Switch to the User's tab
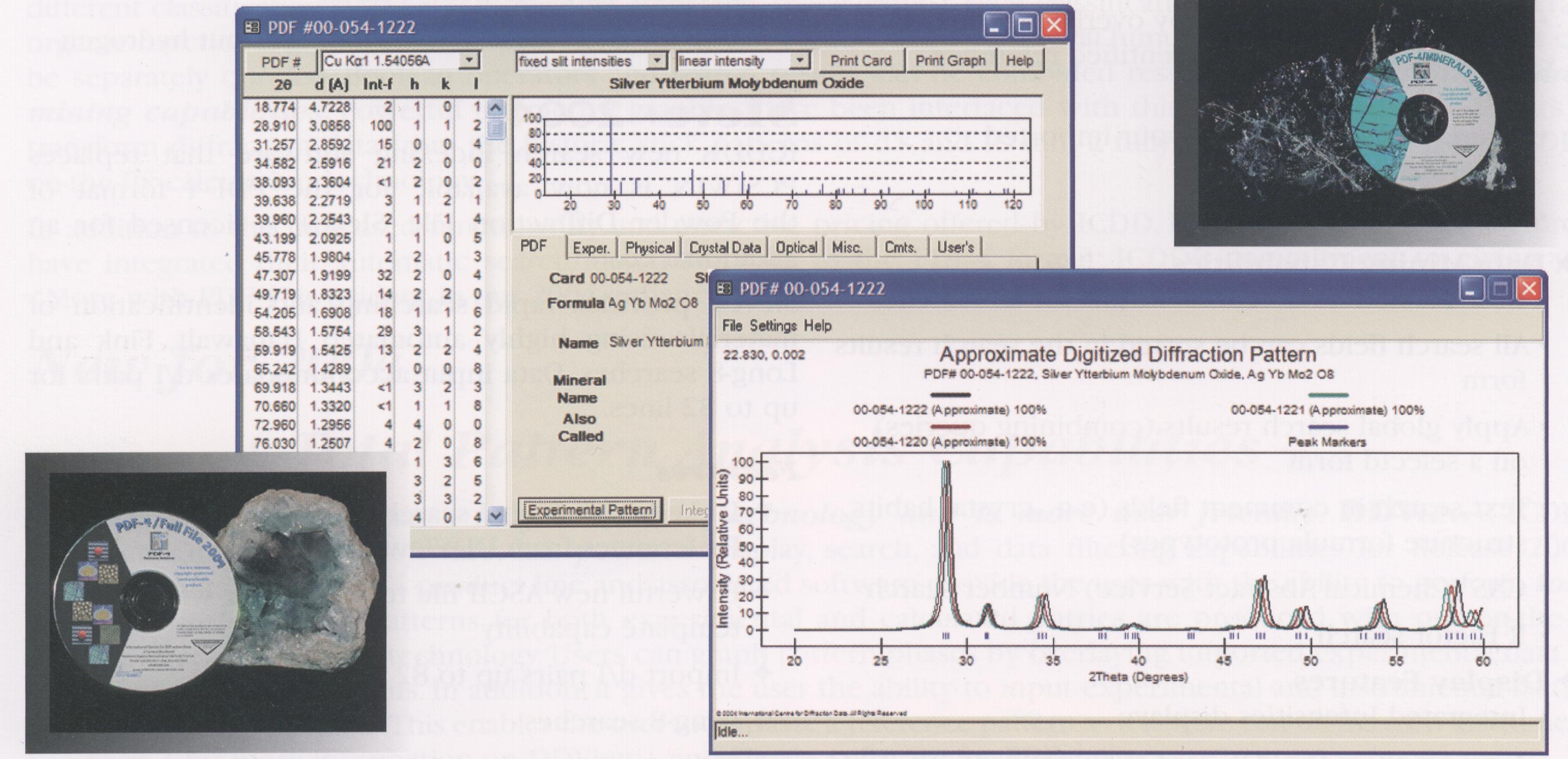The width and height of the screenshot is (1568, 759). pos(955,248)
